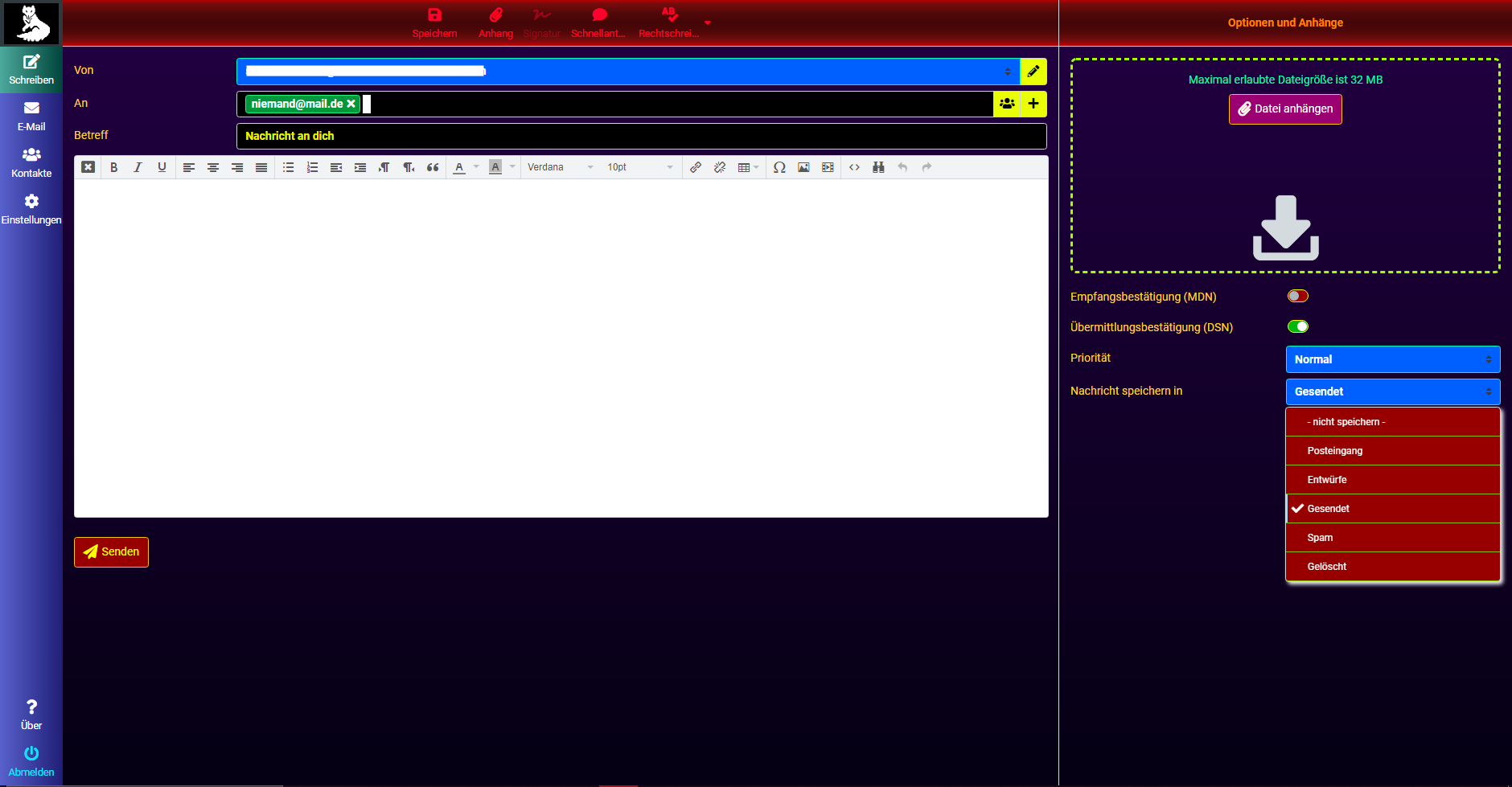Disable Übermittlungsbestätigung (DSN) switch
1512x787 pixels.
click(x=1297, y=326)
